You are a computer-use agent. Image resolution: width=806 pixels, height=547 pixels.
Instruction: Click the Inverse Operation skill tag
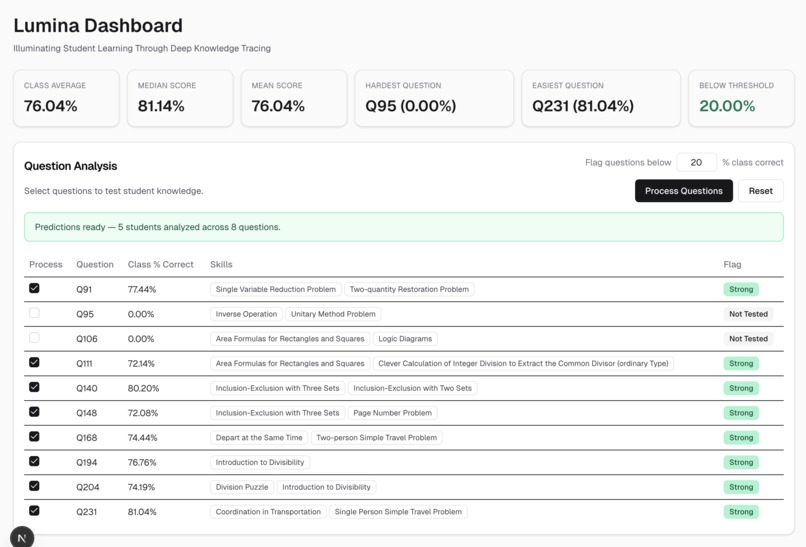pyautogui.click(x=246, y=314)
